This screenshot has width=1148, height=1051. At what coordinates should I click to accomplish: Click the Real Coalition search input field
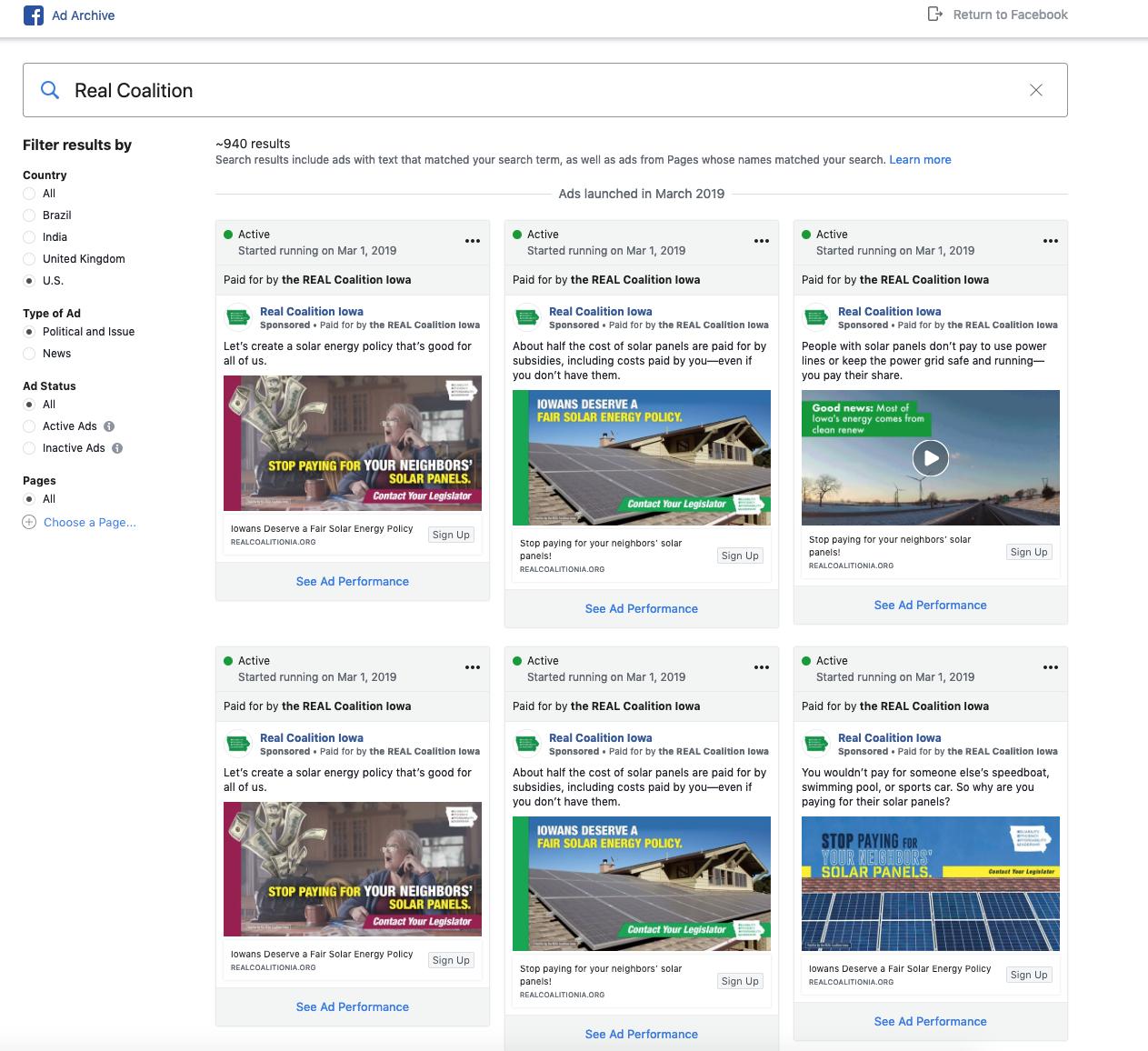click(545, 90)
